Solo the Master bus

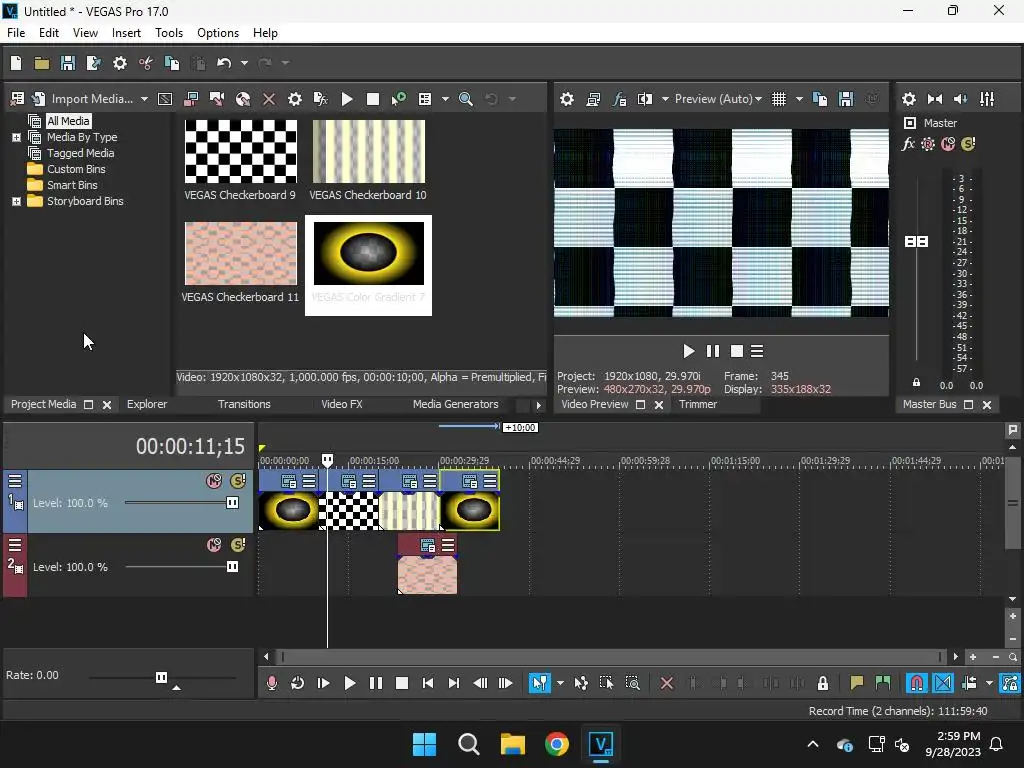coord(968,144)
